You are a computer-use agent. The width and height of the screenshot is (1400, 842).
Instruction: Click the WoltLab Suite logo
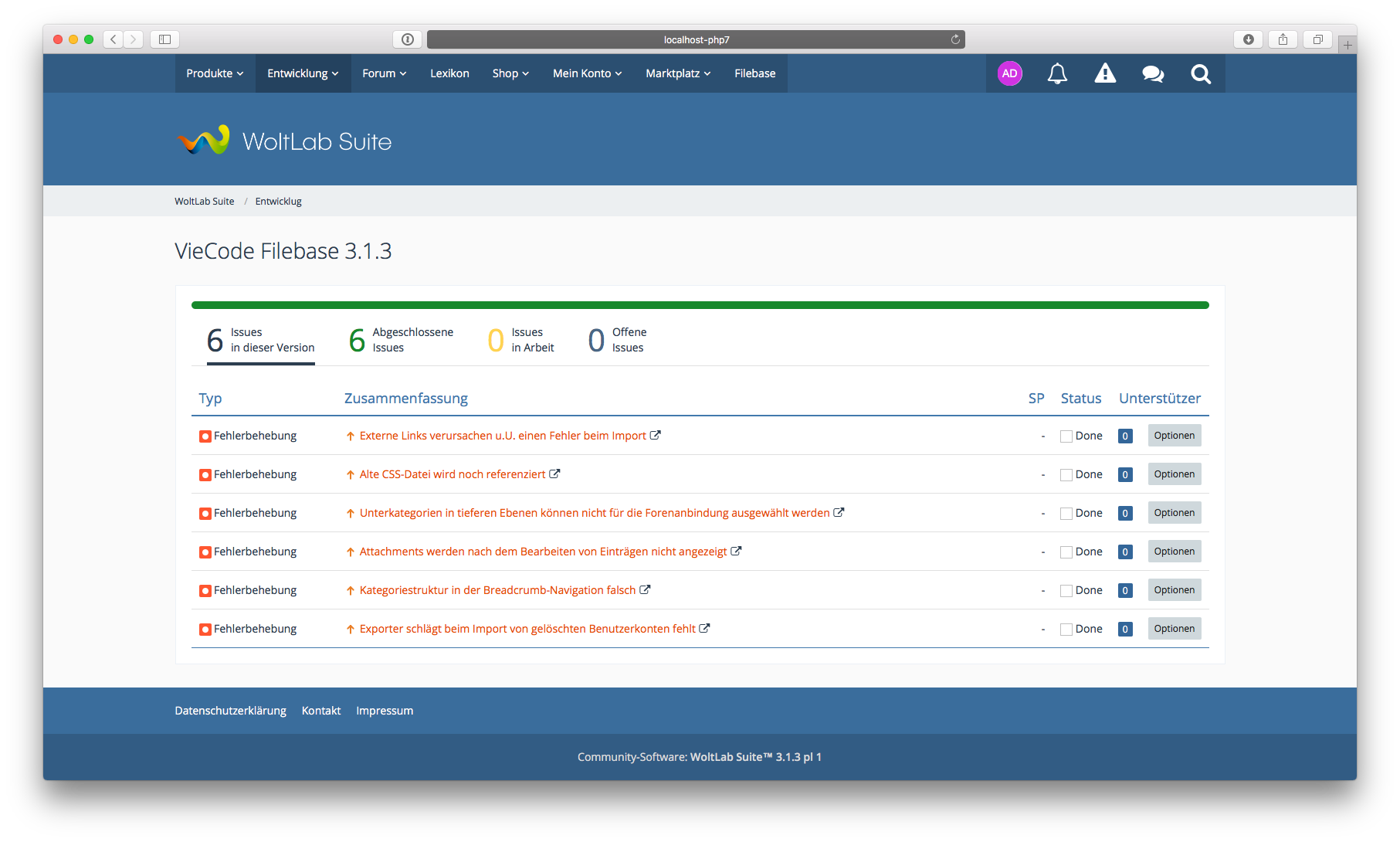point(284,141)
